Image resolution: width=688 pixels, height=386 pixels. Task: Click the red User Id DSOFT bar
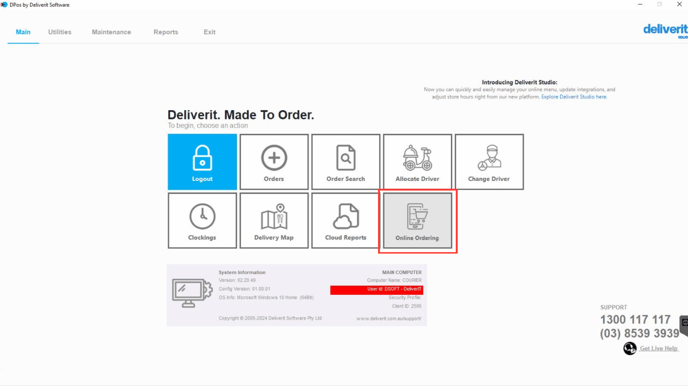[x=376, y=290]
